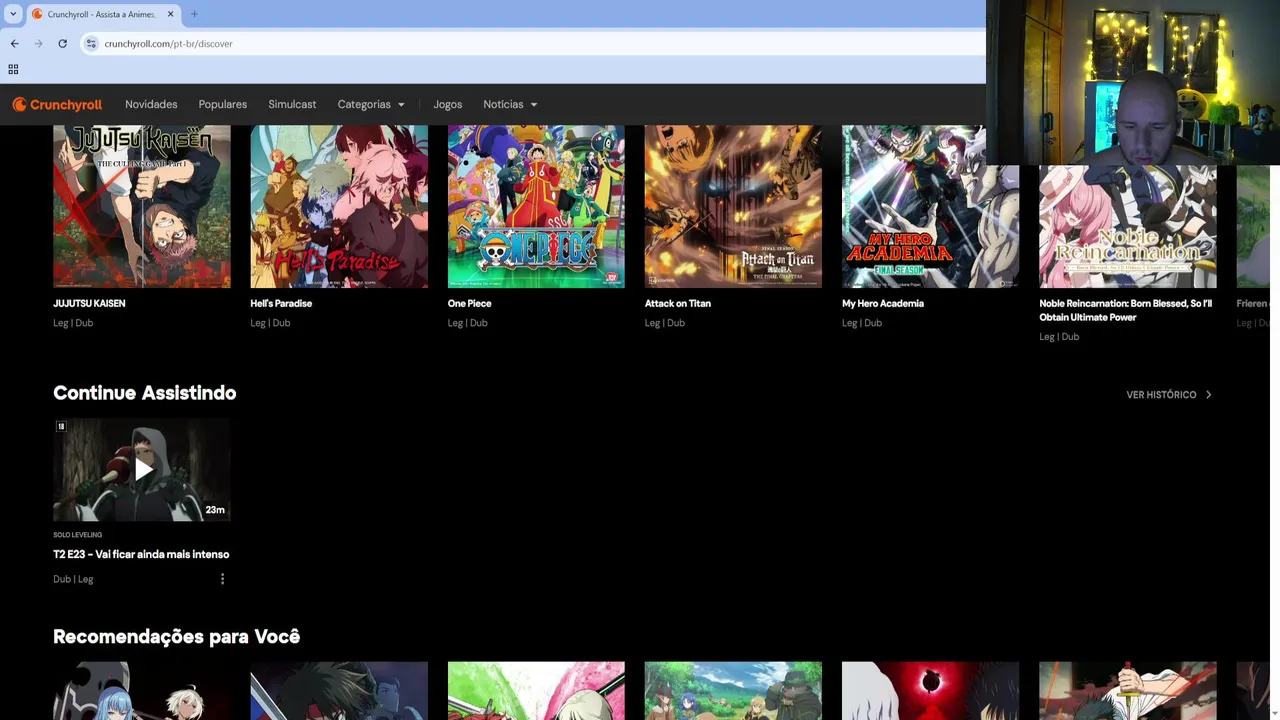Go back with the browser back arrow

pos(14,44)
